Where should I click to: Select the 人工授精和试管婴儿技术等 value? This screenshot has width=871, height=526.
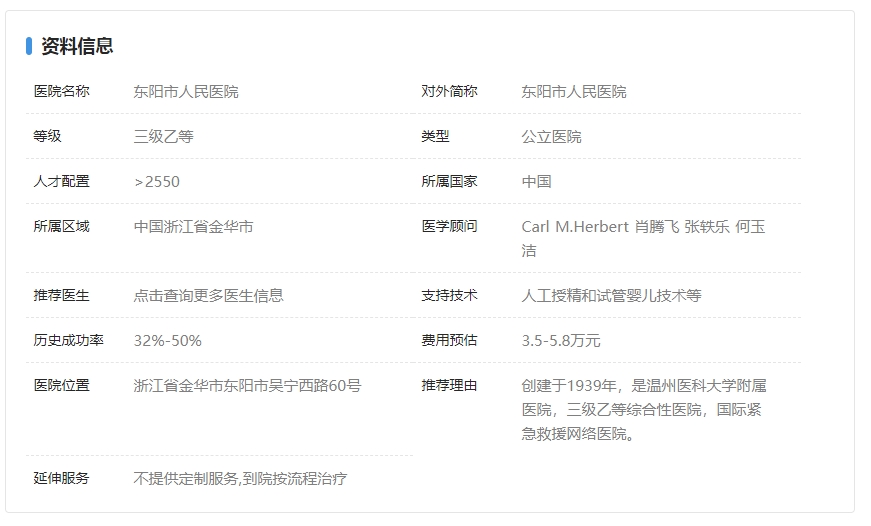pos(611,295)
